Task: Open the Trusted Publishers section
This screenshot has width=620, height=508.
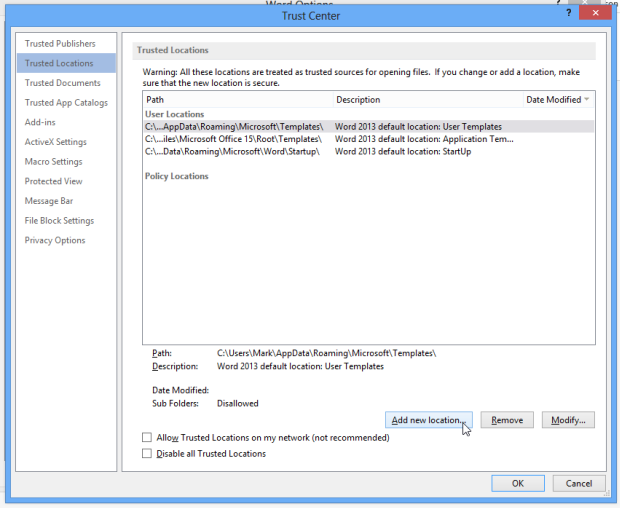Action: tap(60, 43)
